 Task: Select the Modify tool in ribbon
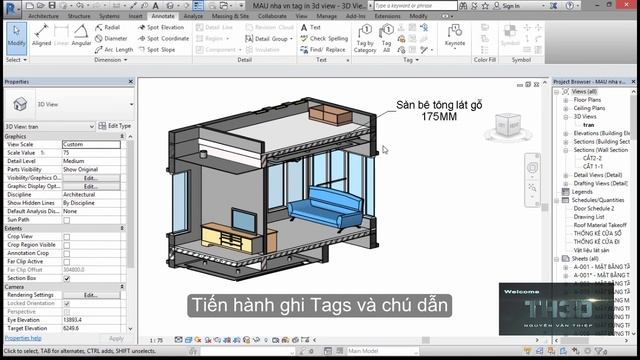click(16, 38)
